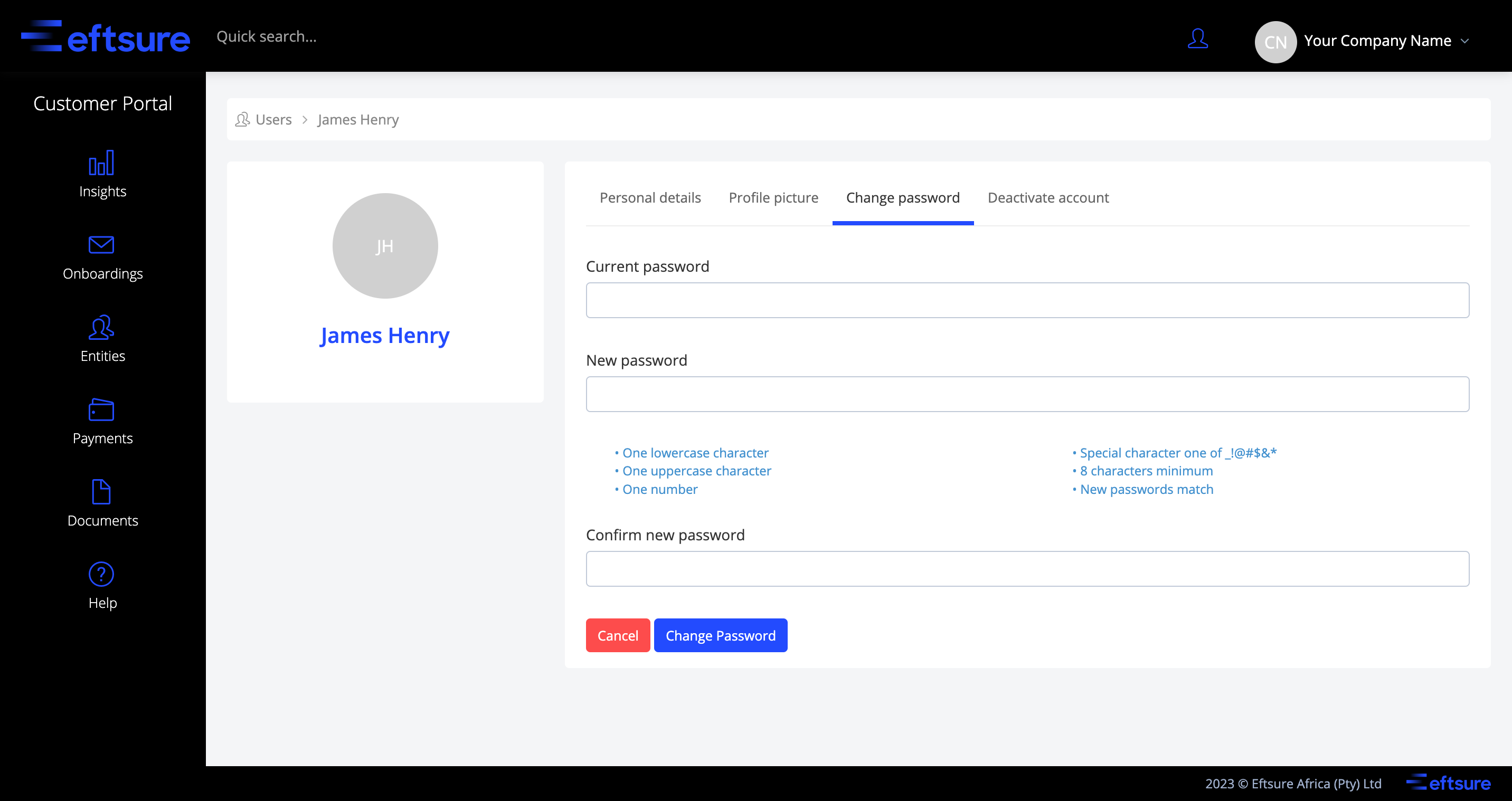Click James Henry in the breadcrumb
Image resolution: width=1512 pixels, height=801 pixels.
(x=358, y=120)
